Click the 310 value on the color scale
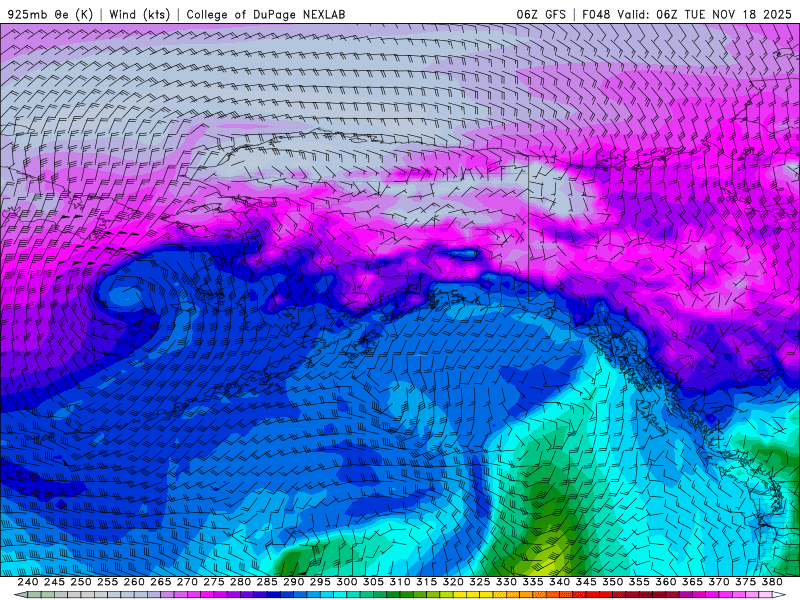Image resolution: width=800 pixels, height=600 pixels. (x=399, y=582)
